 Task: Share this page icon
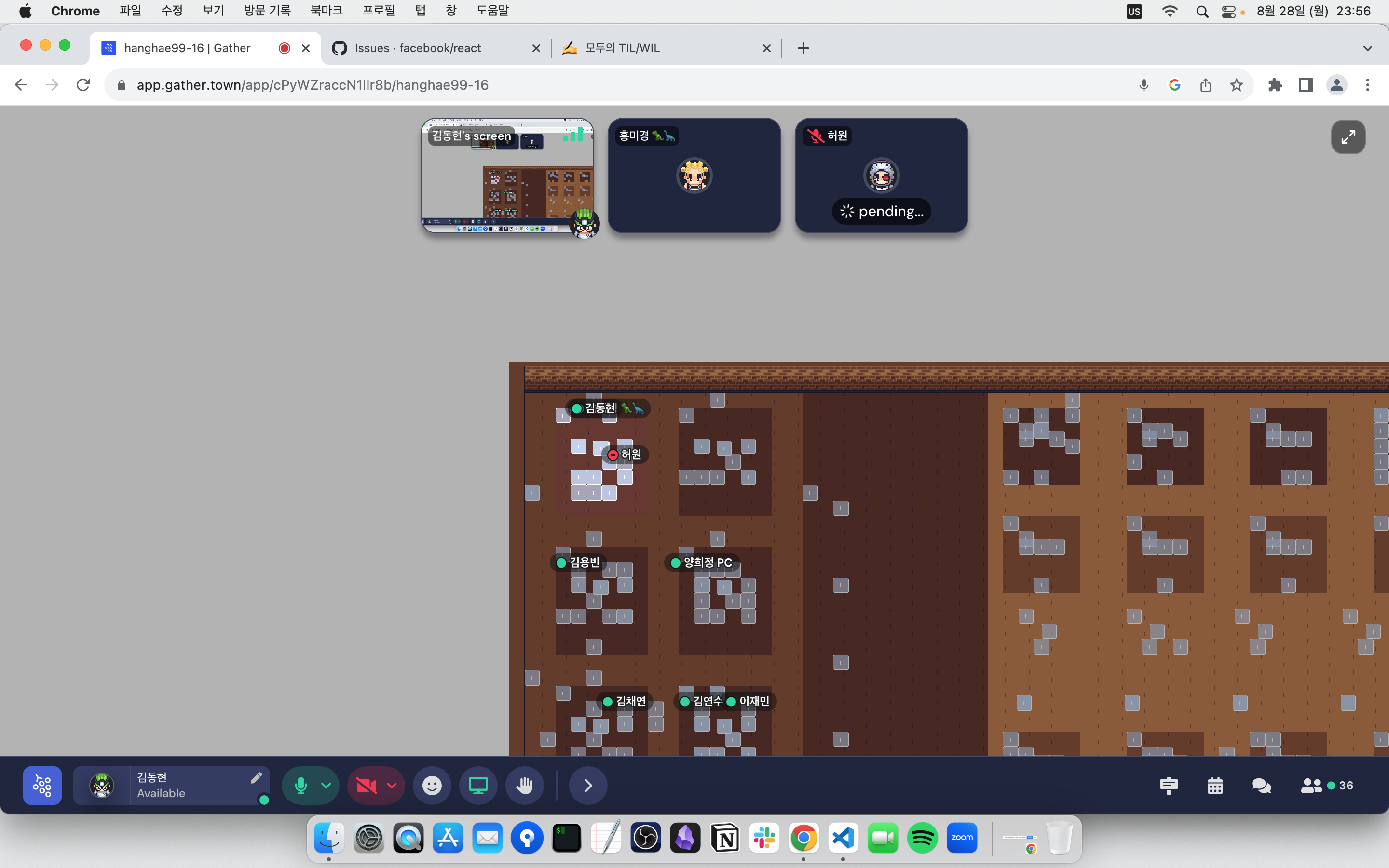point(1205,85)
